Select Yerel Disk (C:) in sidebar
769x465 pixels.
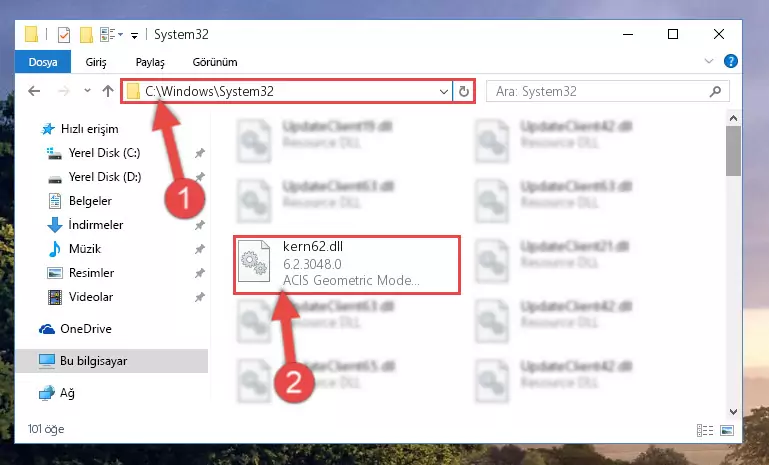click(x=104, y=153)
